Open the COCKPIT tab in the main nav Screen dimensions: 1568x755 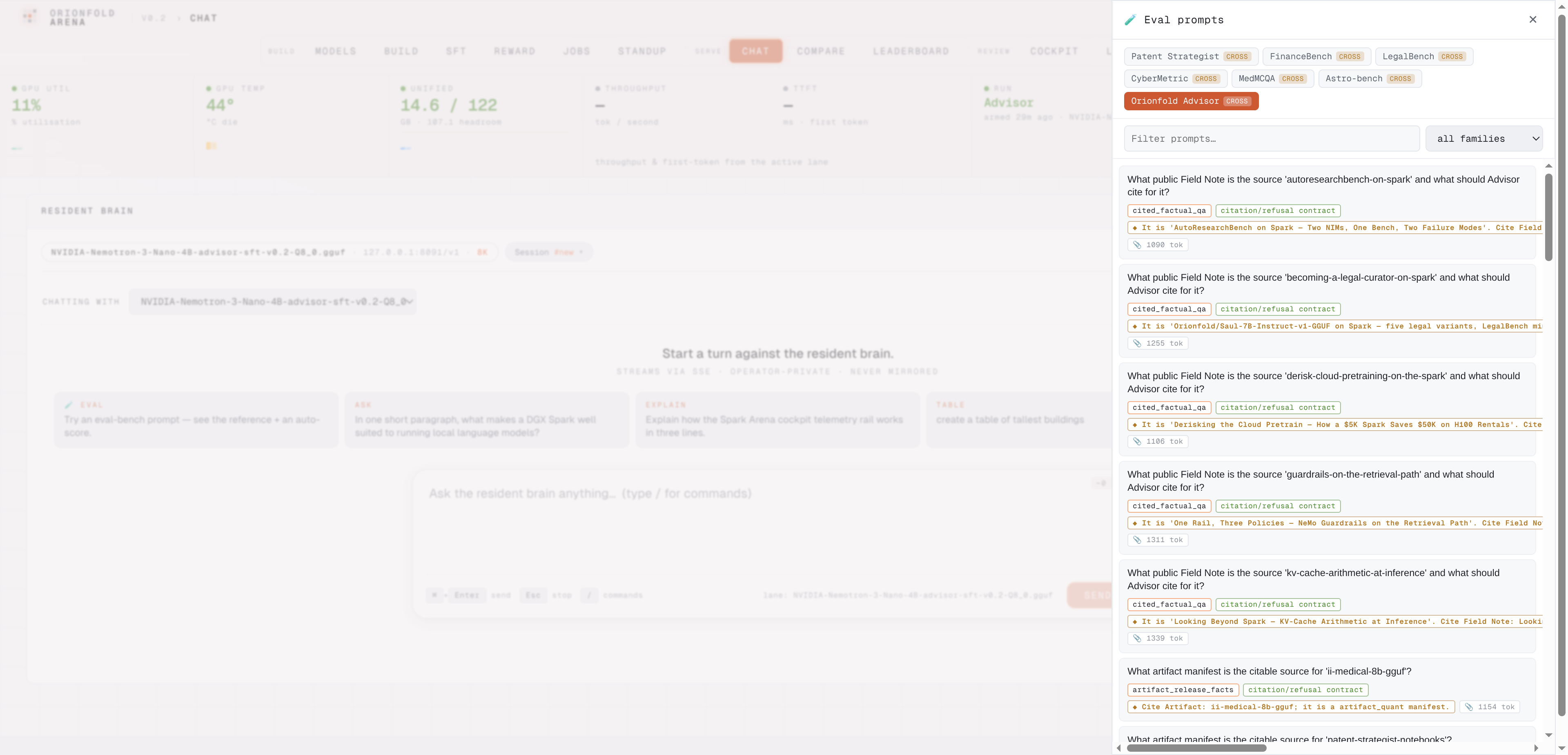(1053, 51)
